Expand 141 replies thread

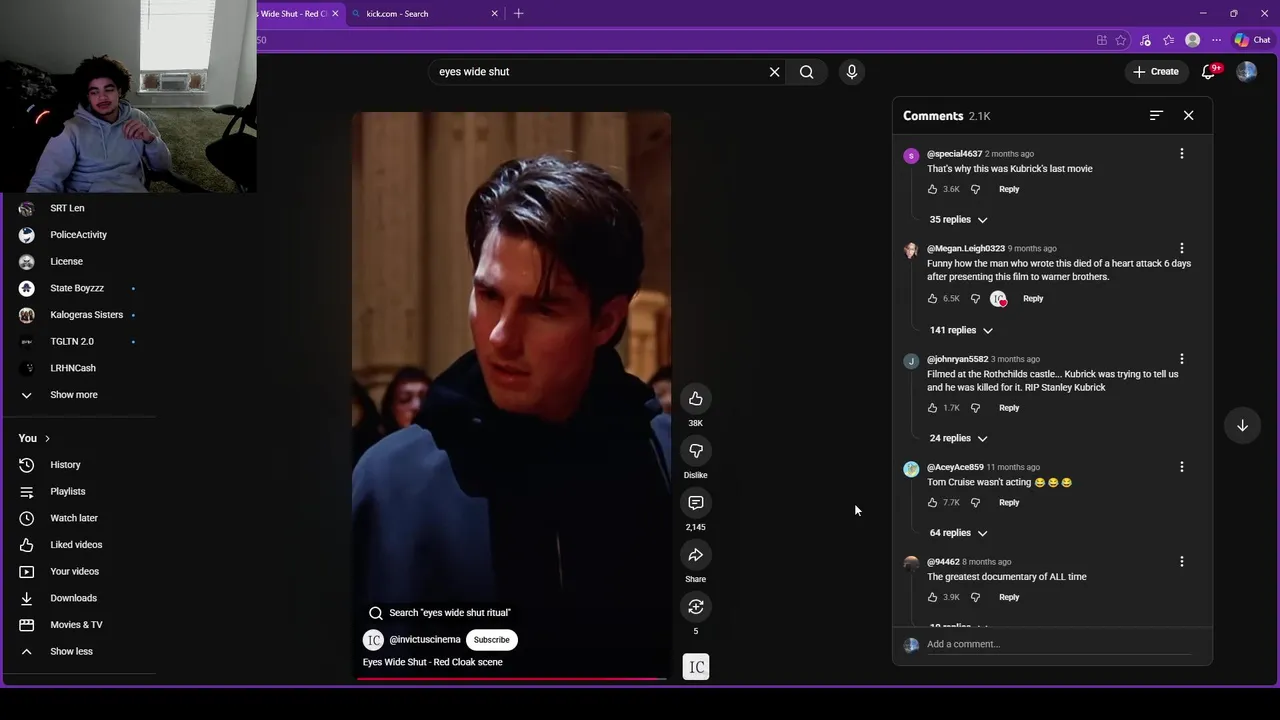(x=961, y=330)
